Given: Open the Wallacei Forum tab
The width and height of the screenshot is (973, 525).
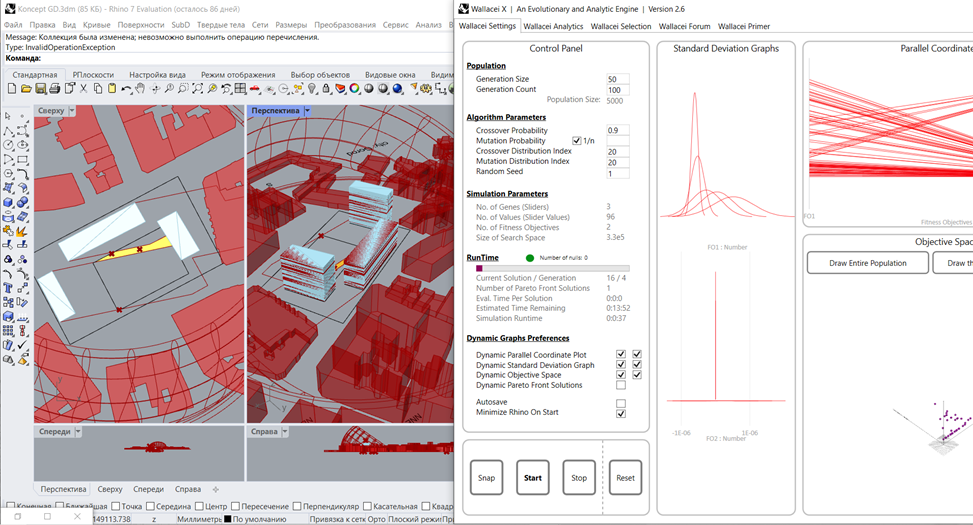Looking at the screenshot, I should [x=684, y=26].
